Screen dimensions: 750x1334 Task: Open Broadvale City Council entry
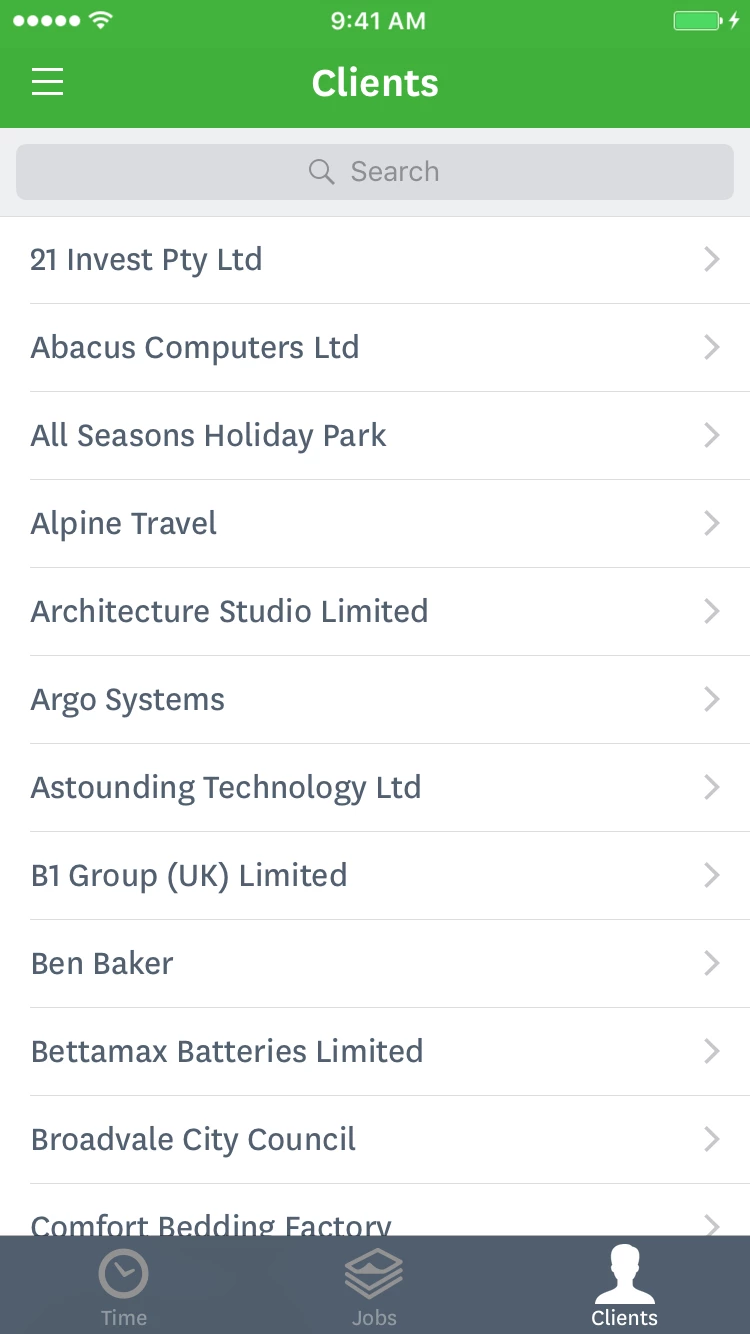[193, 1140]
